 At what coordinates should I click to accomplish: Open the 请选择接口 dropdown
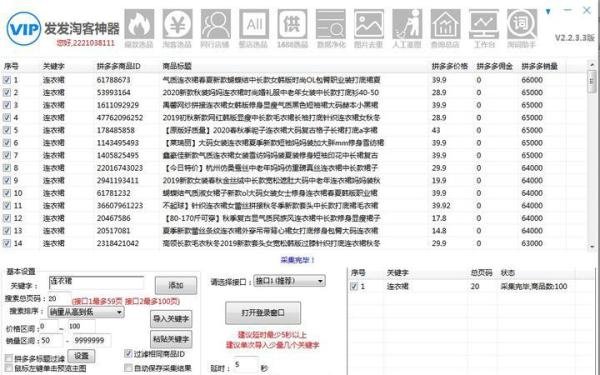289,281
